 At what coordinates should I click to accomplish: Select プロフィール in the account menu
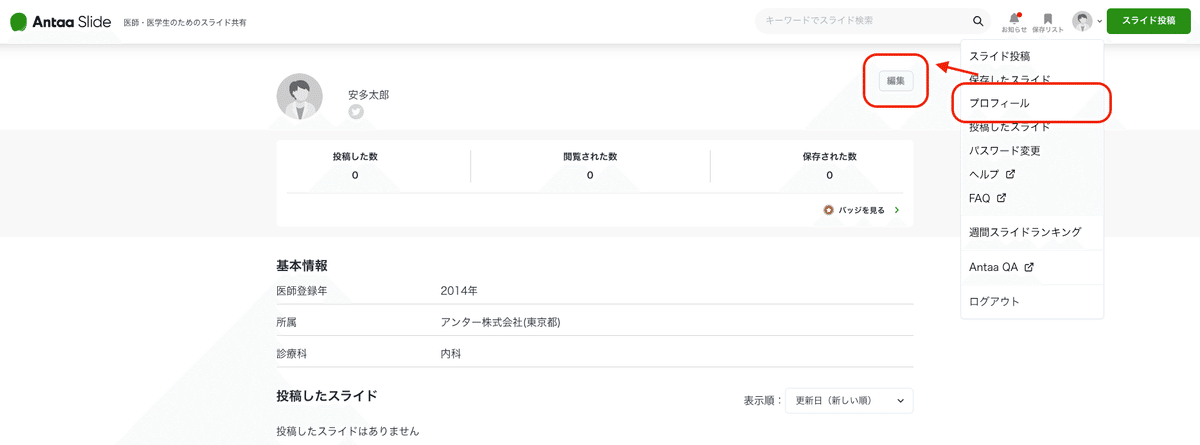pyautogui.click(x=999, y=103)
